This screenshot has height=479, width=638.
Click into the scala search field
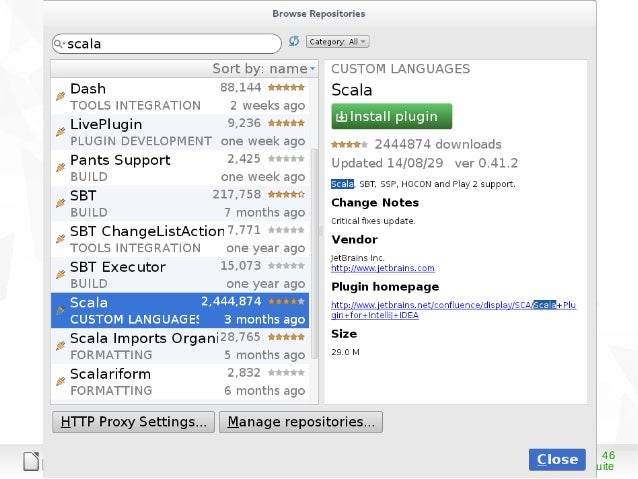click(x=167, y=44)
